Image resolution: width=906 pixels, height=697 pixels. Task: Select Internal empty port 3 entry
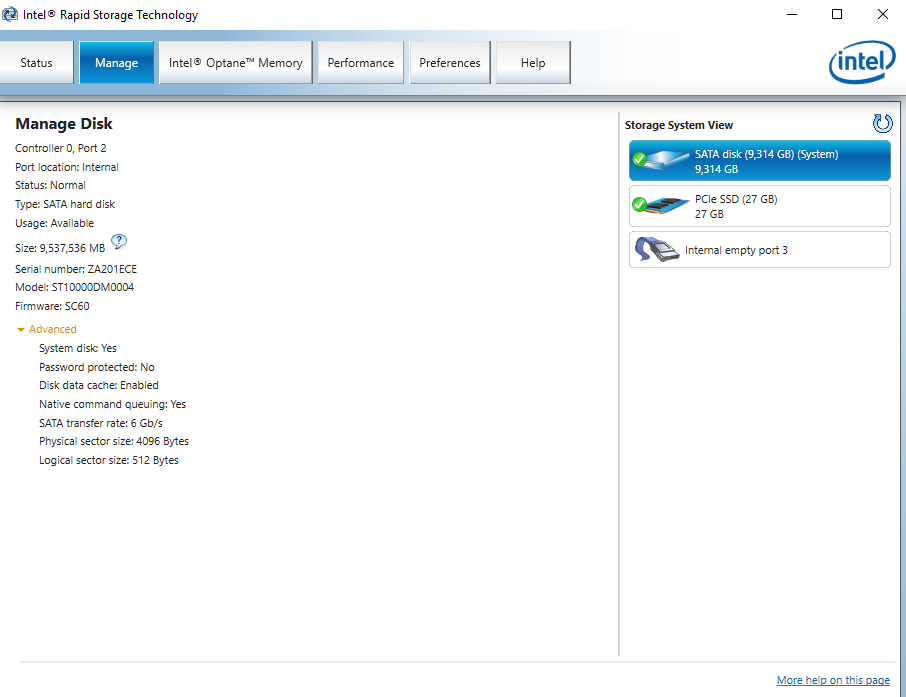pyautogui.click(x=759, y=250)
